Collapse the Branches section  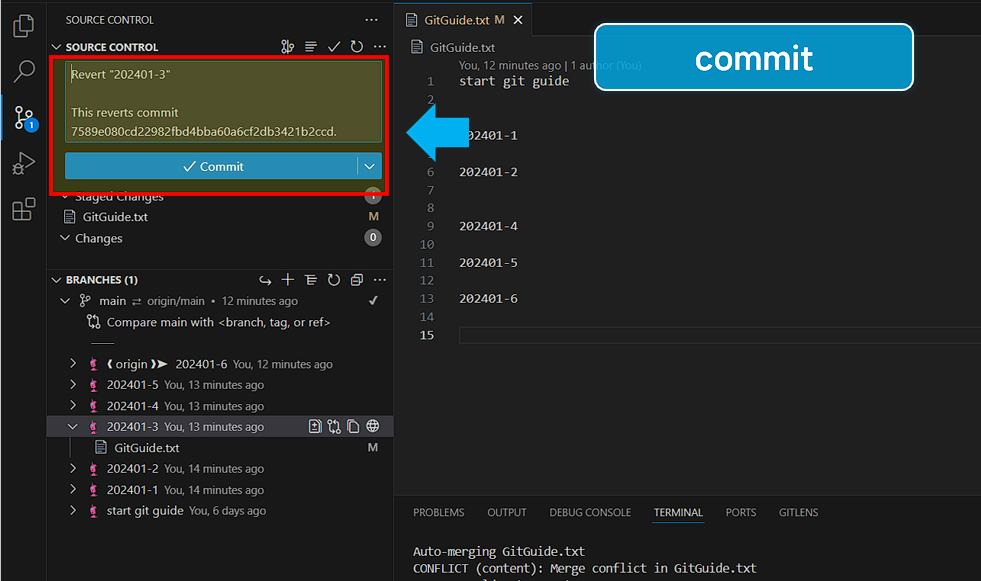coord(57,280)
